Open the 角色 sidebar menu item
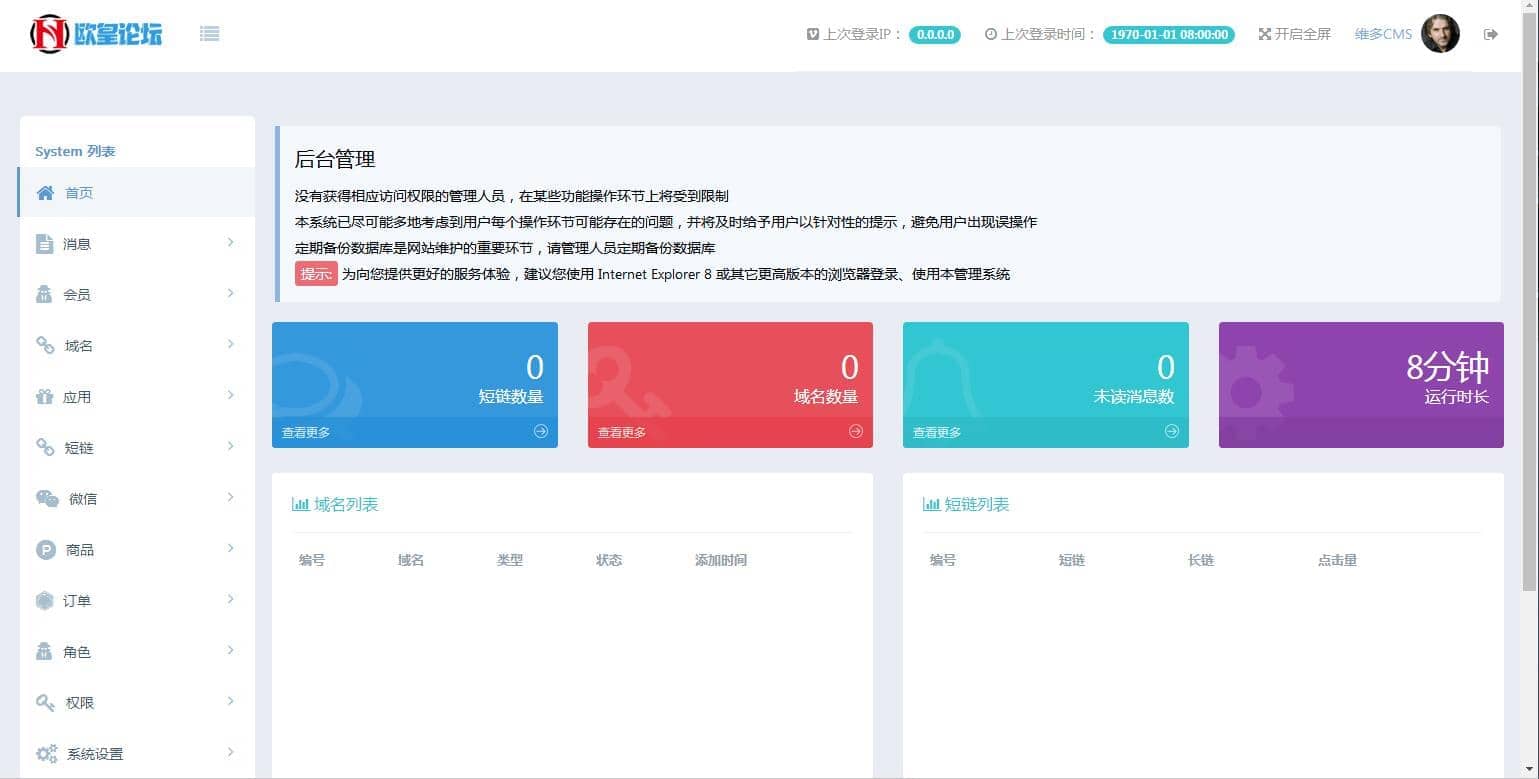The width and height of the screenshot is (1539, 779). tap(77, 652)
